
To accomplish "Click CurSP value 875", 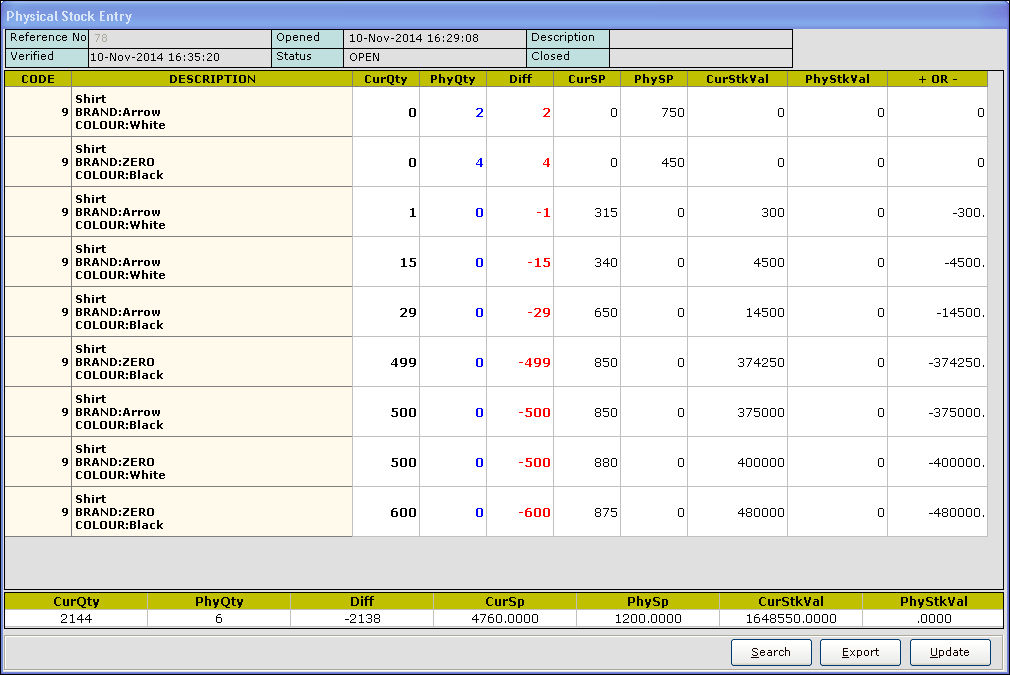I will pyautogui.click(x=587, y=512).
